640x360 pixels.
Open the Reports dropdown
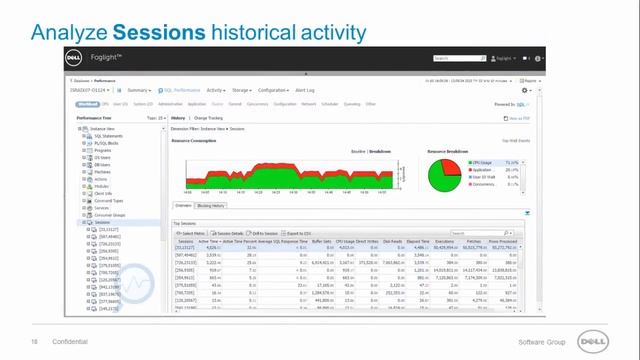530,81
